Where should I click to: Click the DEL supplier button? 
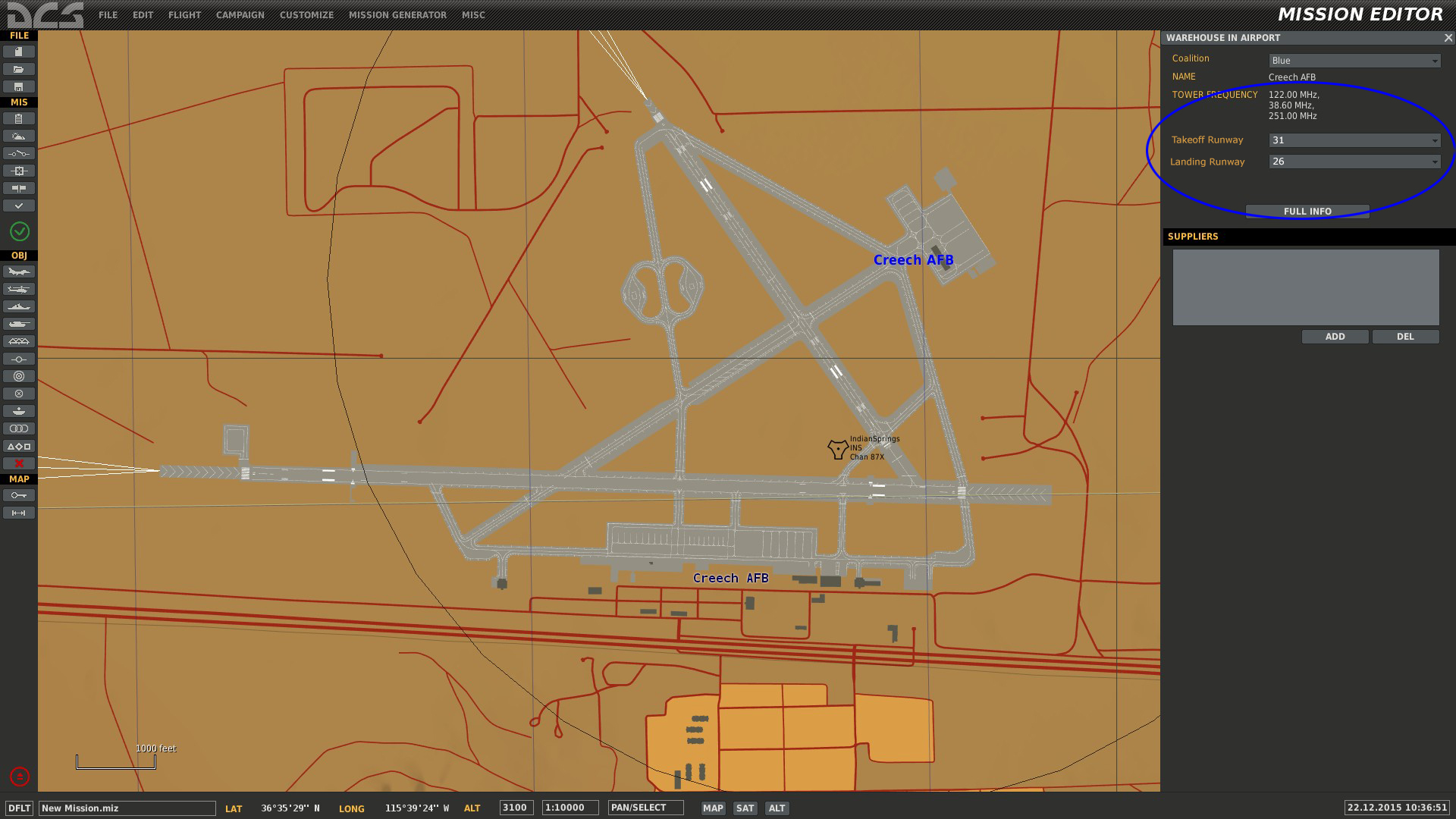[1405, 337]
